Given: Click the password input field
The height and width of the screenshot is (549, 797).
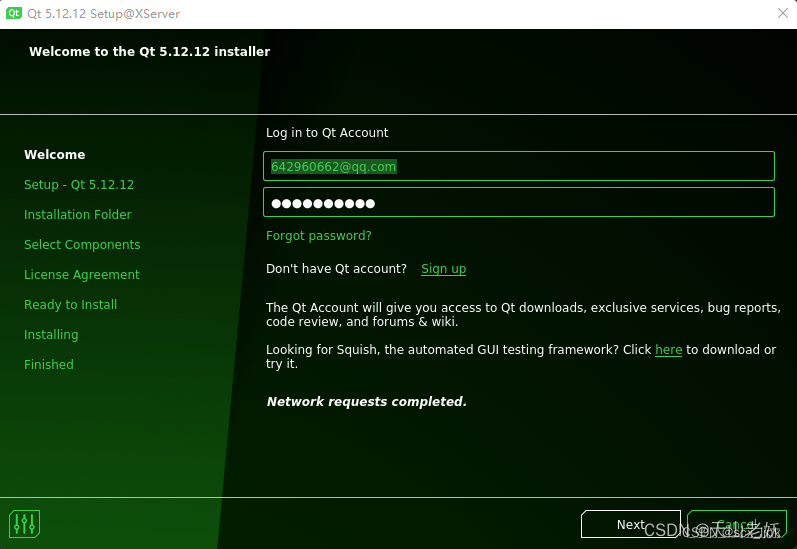Looking at the screenshot, I should [518, 202].
